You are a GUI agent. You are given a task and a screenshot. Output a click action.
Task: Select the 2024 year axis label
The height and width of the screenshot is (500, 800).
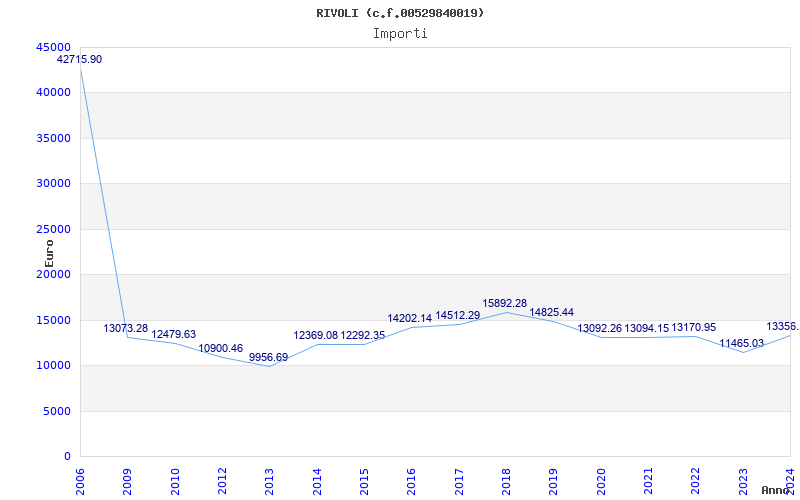pyautogui.click(x=790, y=482)
